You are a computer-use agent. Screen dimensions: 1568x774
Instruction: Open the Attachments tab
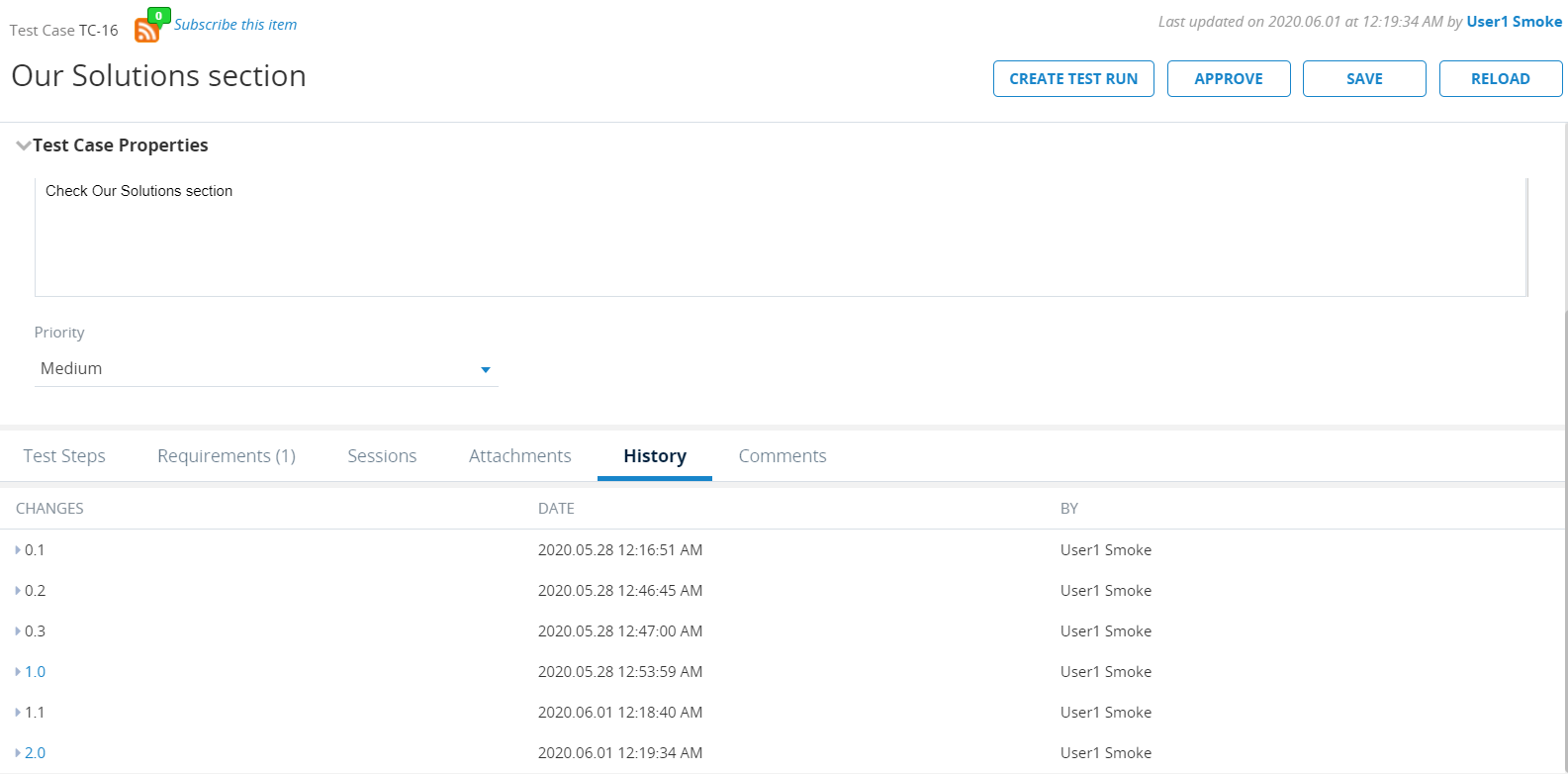(520, 456)
